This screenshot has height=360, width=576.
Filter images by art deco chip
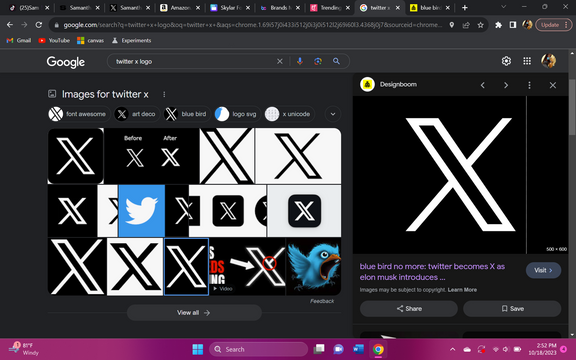tap(137, 114)
